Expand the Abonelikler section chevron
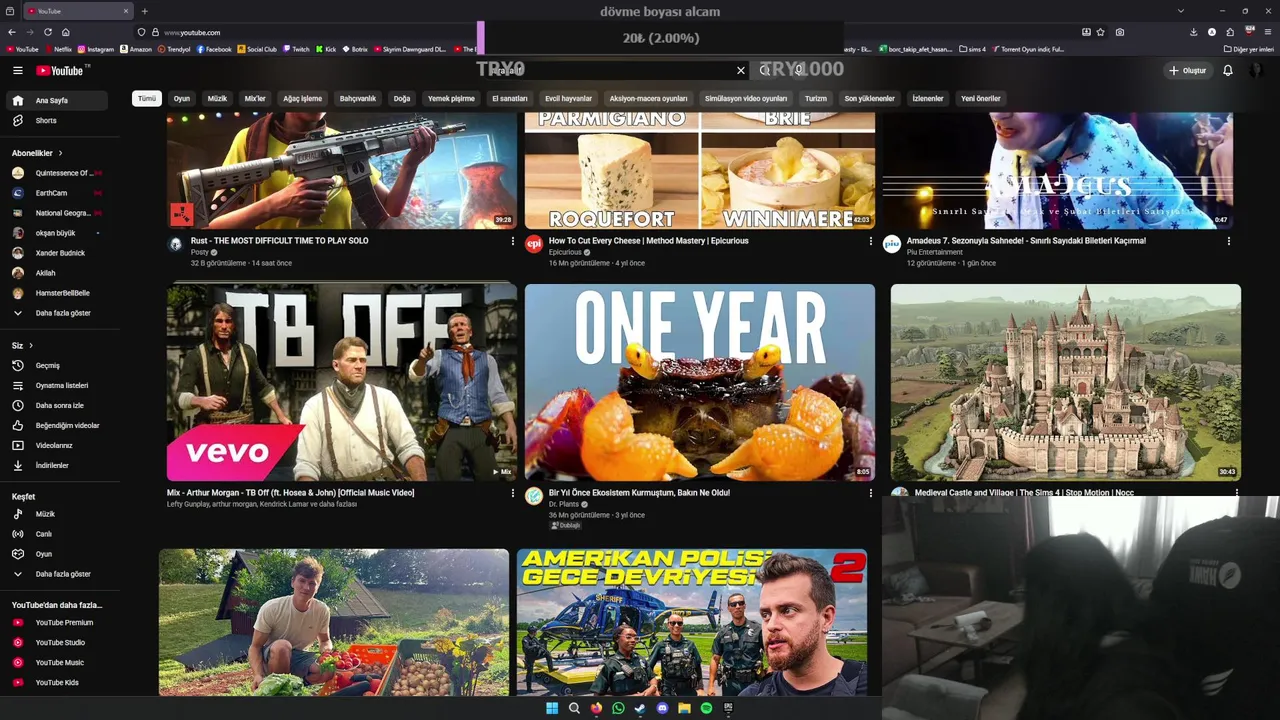This screenshot has width=1280, height=720. point(60,153)
